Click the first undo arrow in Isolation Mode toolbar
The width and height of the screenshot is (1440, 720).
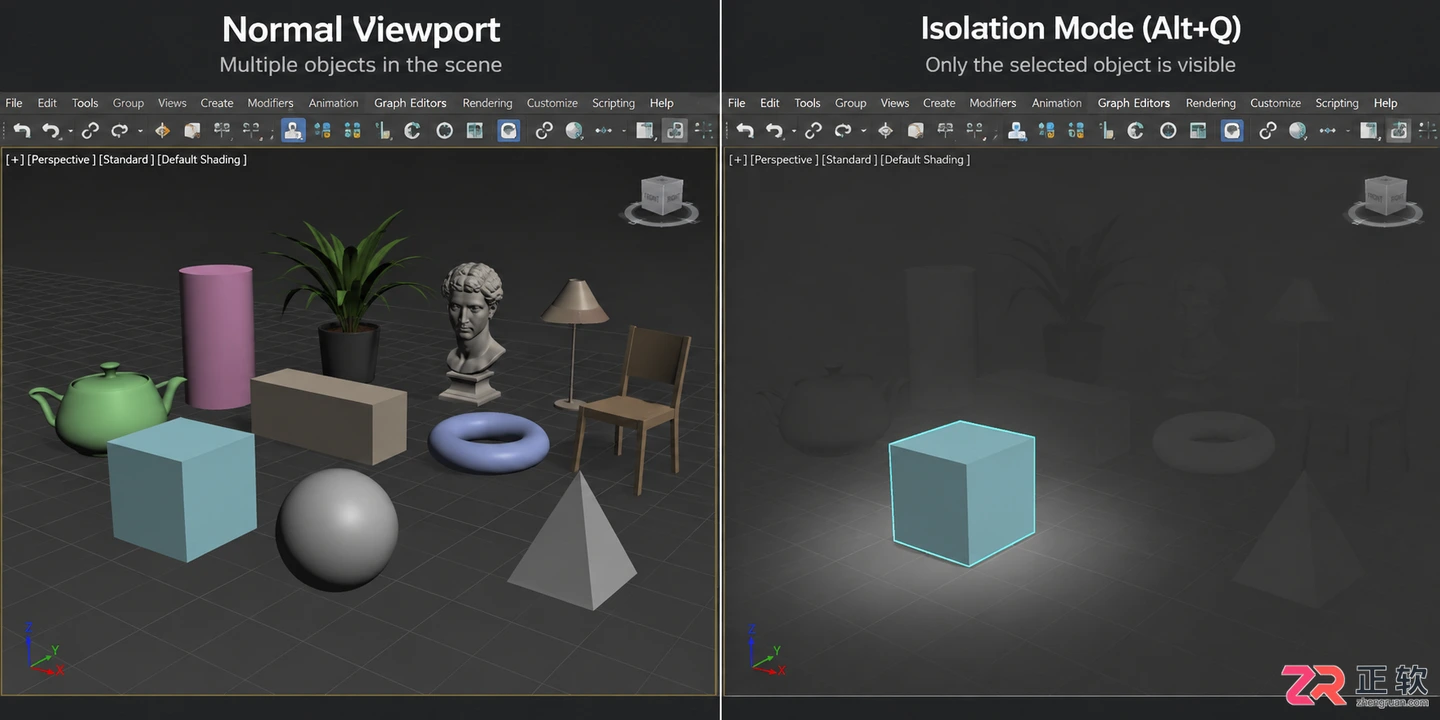pos(745,130)
